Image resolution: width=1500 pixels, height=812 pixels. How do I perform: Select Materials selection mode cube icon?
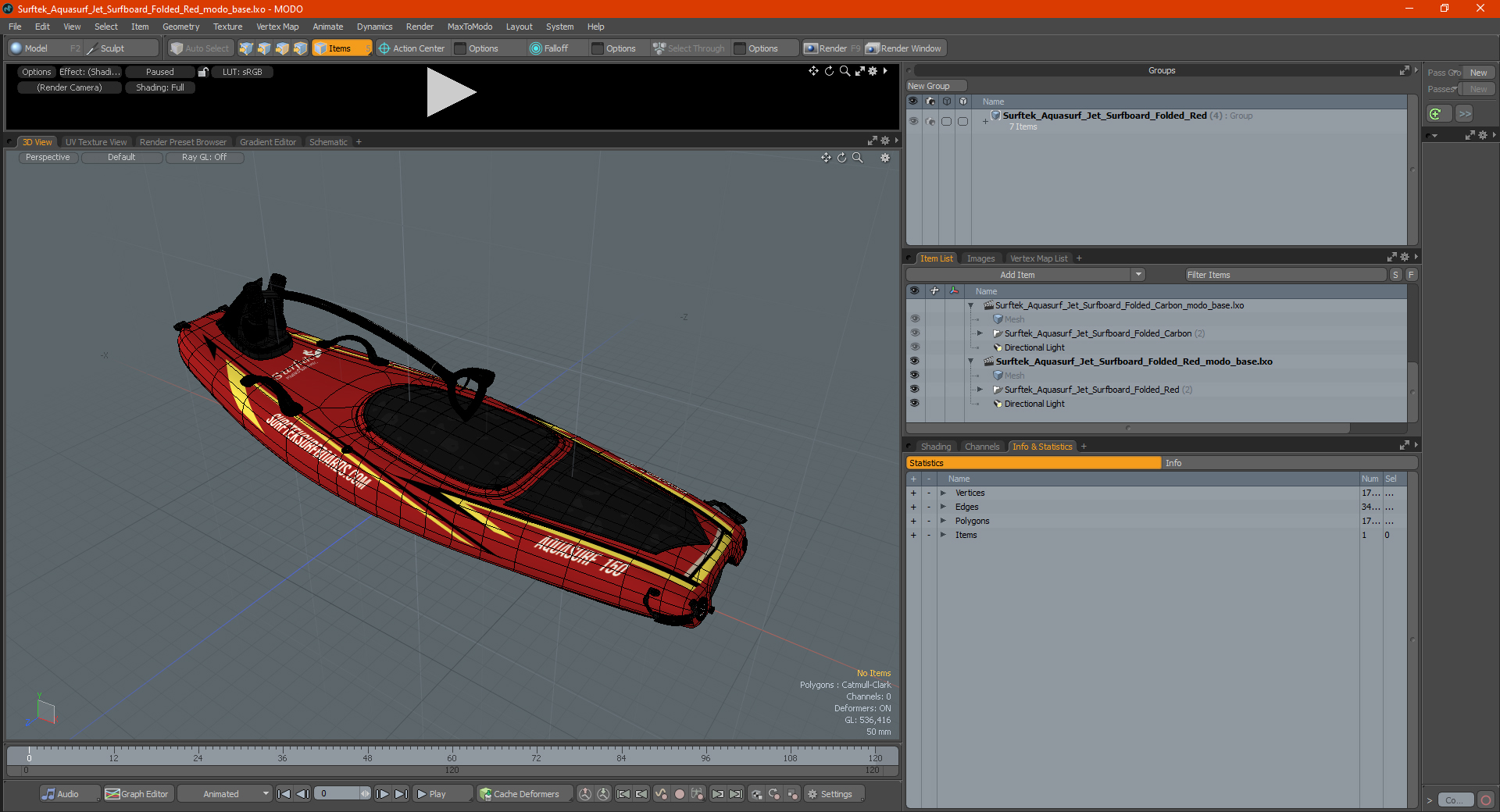click(x=300, y=48)
